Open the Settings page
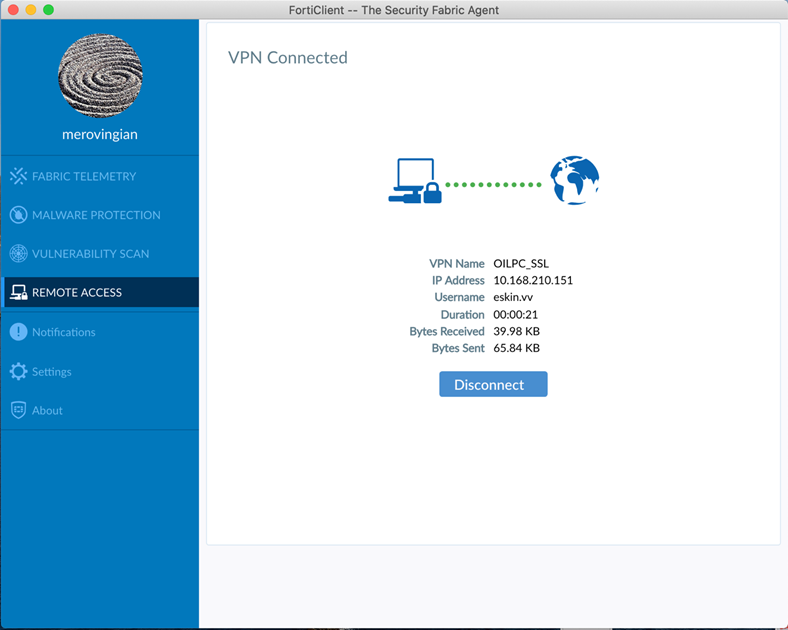This screenshot has width=788, height=630. 100,372
